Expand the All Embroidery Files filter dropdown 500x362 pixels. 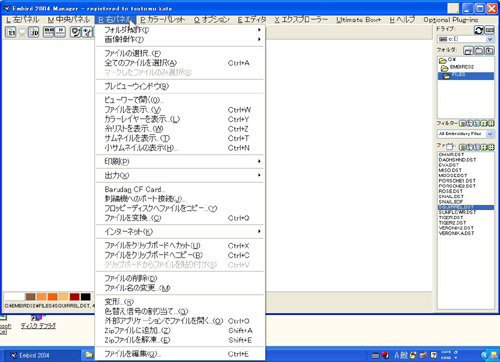pyautogui.click(x=490, y=134)
